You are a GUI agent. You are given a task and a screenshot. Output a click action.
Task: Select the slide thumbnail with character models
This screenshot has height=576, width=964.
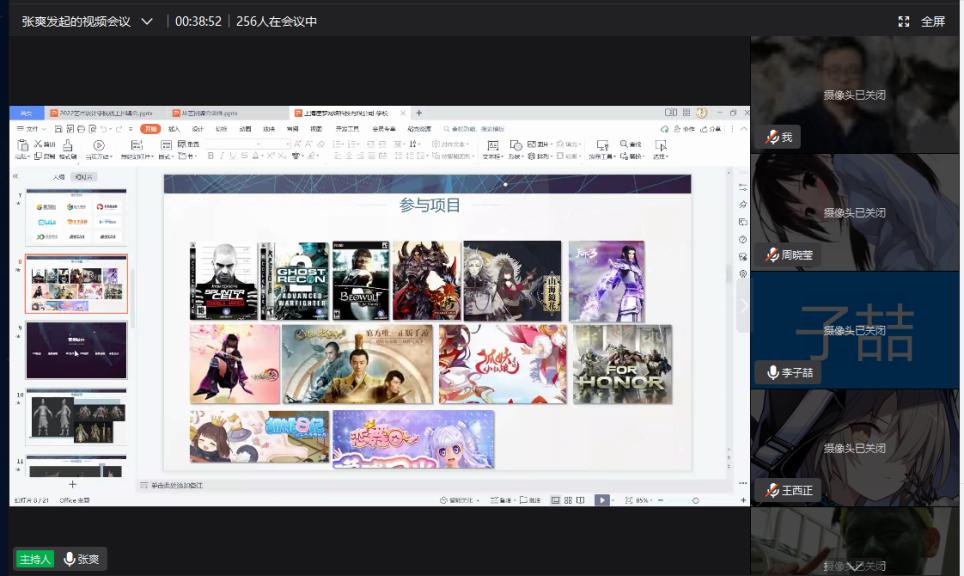click(x=76, y=413)
